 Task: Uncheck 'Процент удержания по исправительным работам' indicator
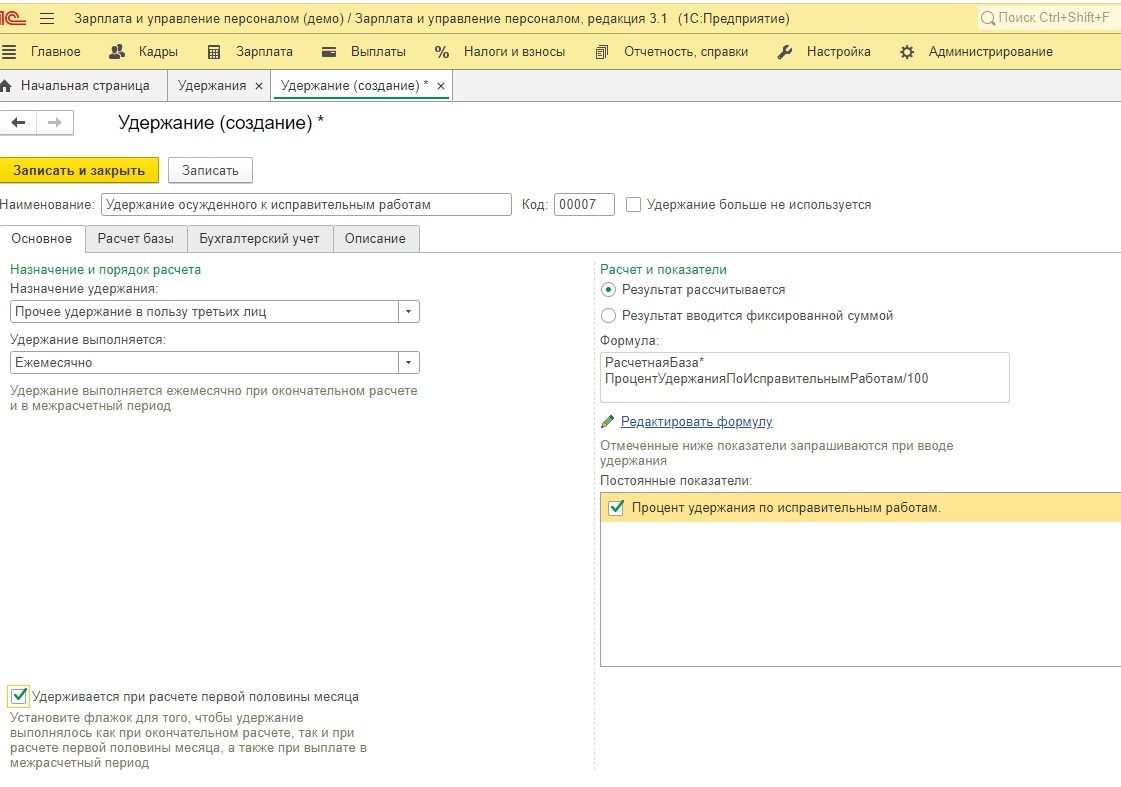616,508
